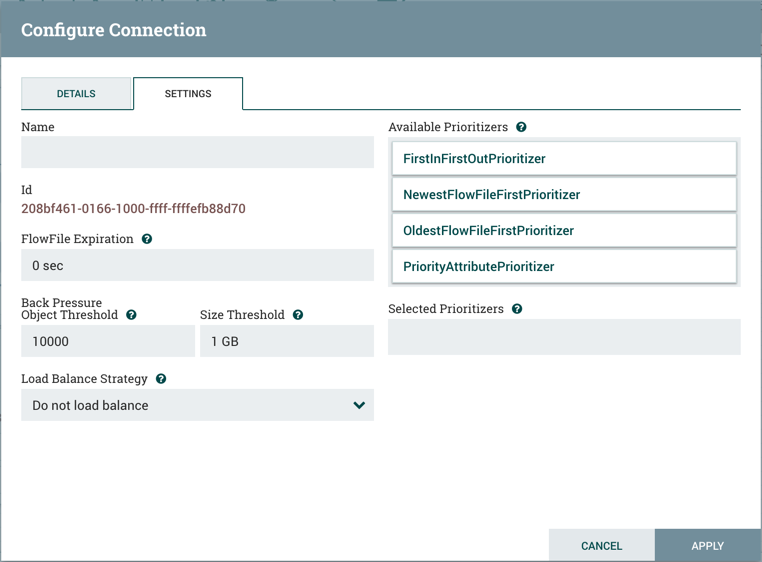Click the Size Threshold field showing 1 GB

pyautogui.click(x=286, y=341)
